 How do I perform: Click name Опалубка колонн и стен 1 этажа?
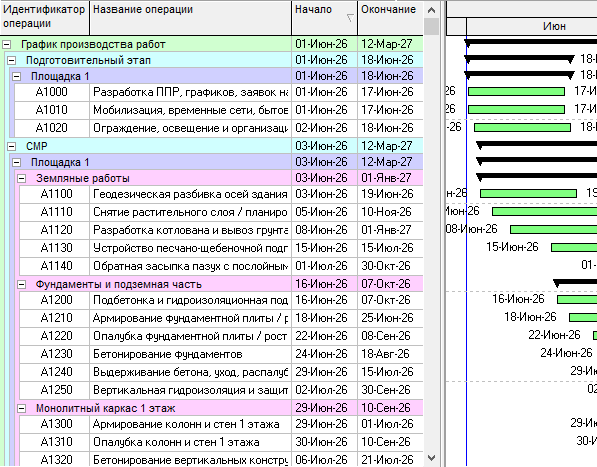[176, 442]
